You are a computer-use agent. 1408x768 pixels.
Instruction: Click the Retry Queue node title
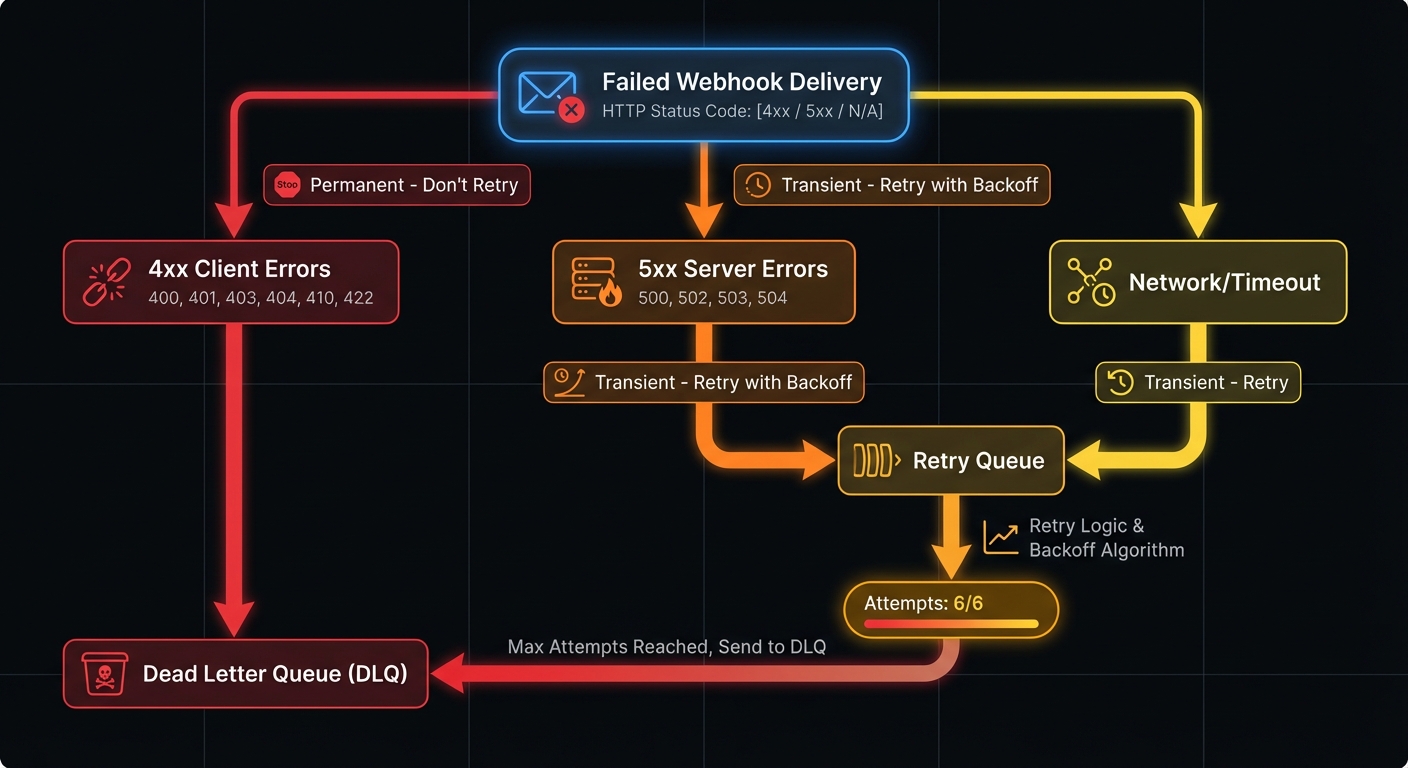point(978,461)
